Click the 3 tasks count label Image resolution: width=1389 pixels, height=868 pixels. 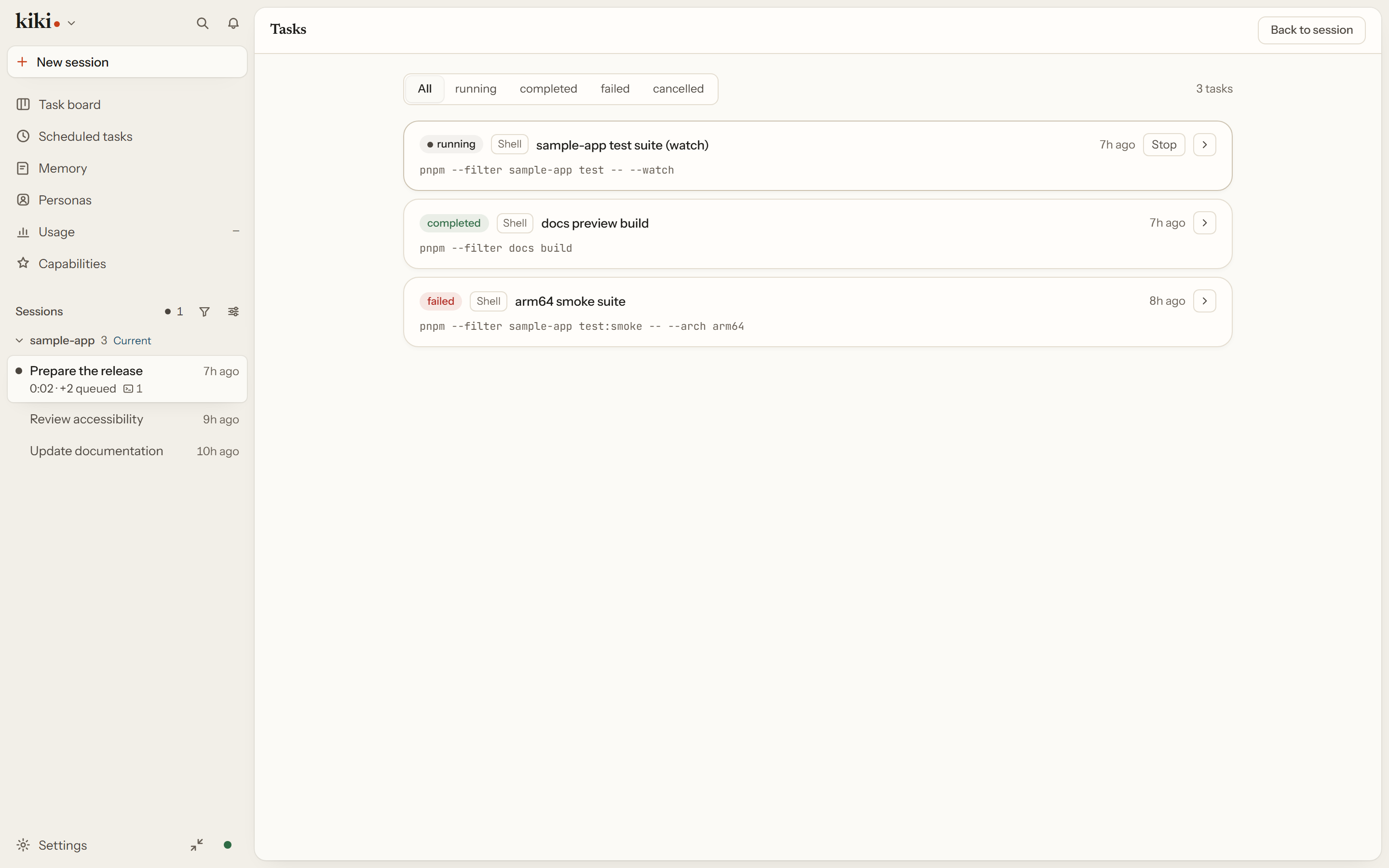1214,89
